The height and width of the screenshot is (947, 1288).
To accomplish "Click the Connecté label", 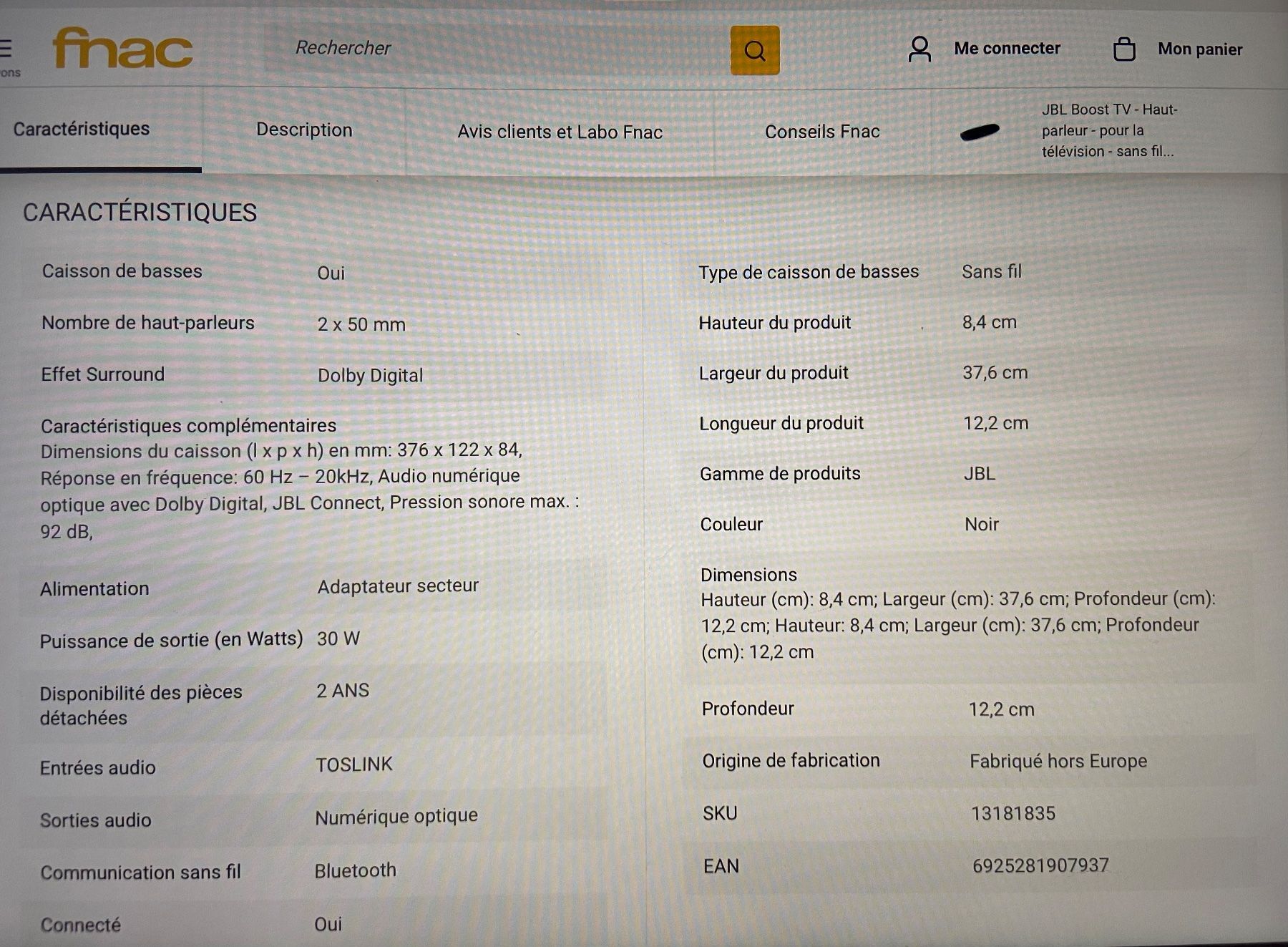I will click(81, 925).
